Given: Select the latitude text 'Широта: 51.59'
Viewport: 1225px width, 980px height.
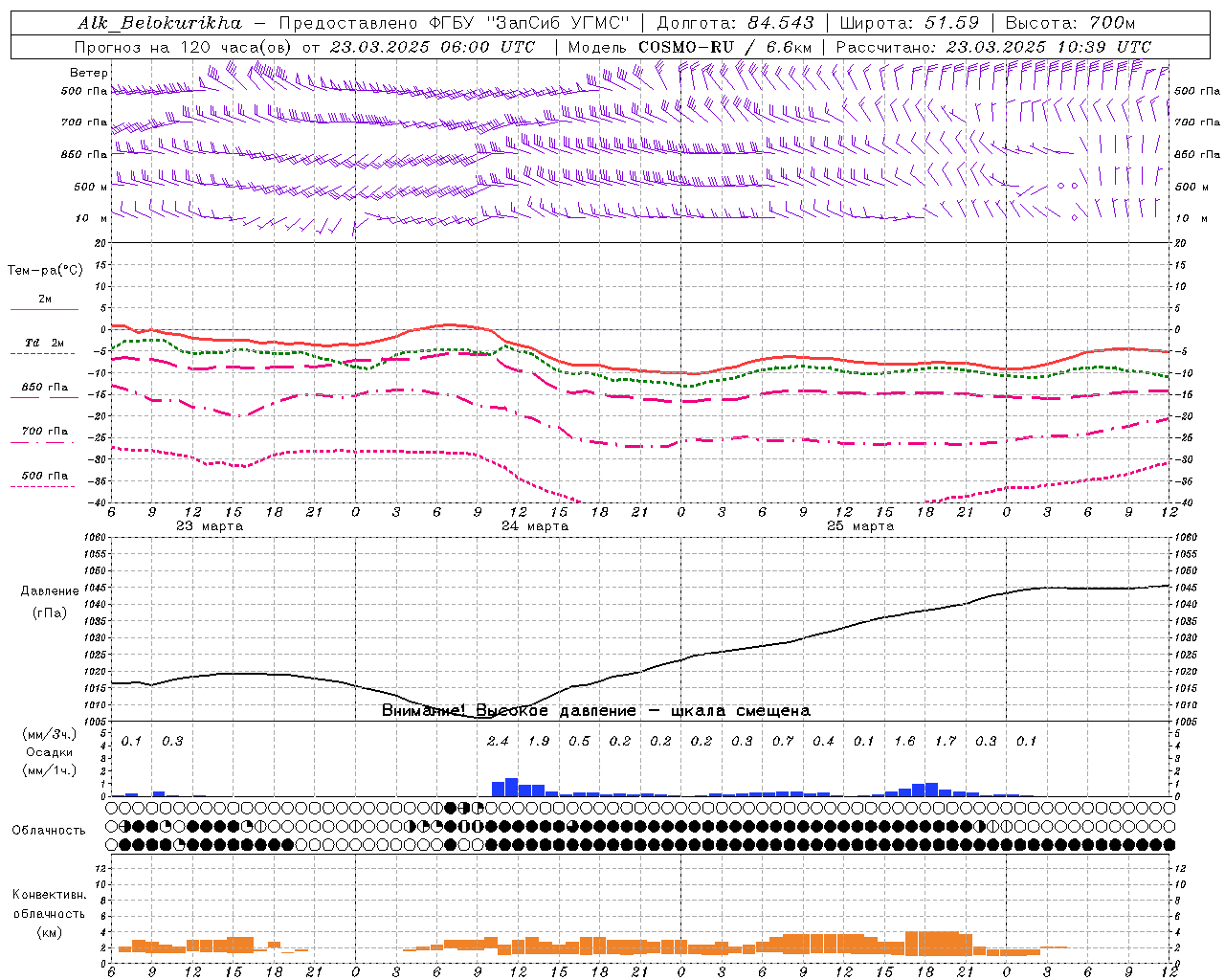Looking at the screenshot, I should [x=909, y=23].
